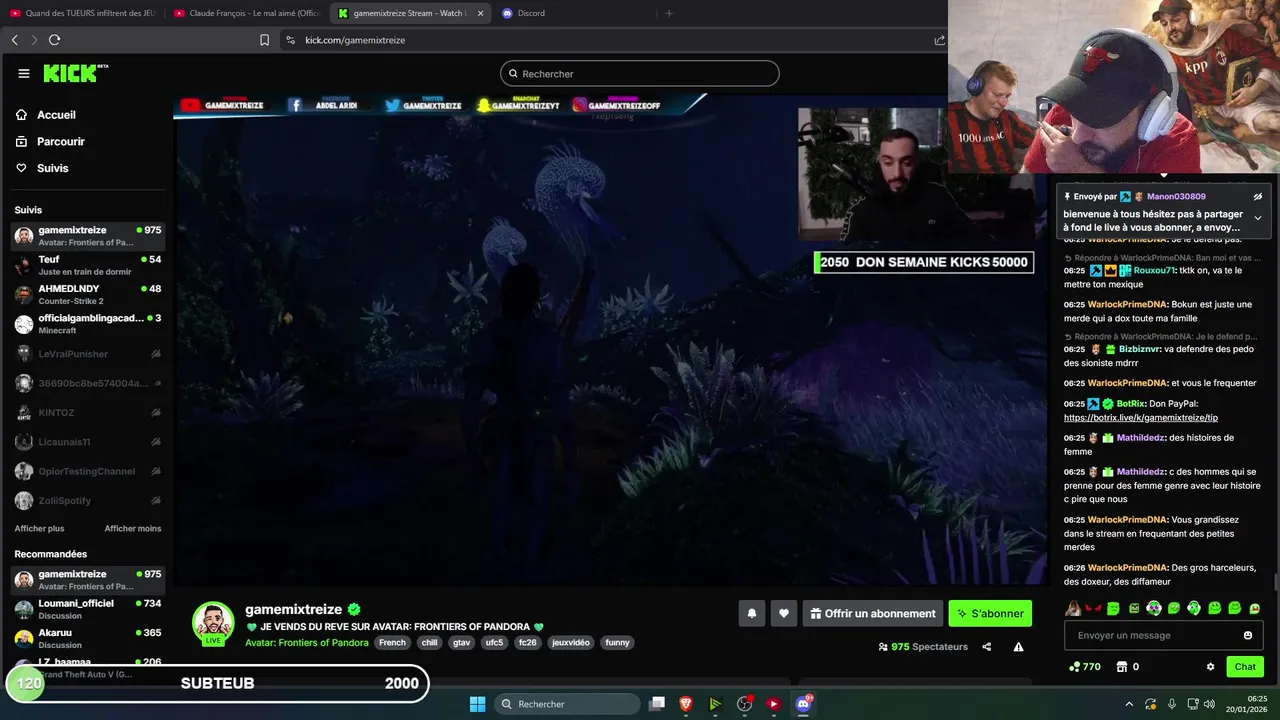Report stream via warning triangle icon
Screen dimensions: 1280x720
[1018, 647]
